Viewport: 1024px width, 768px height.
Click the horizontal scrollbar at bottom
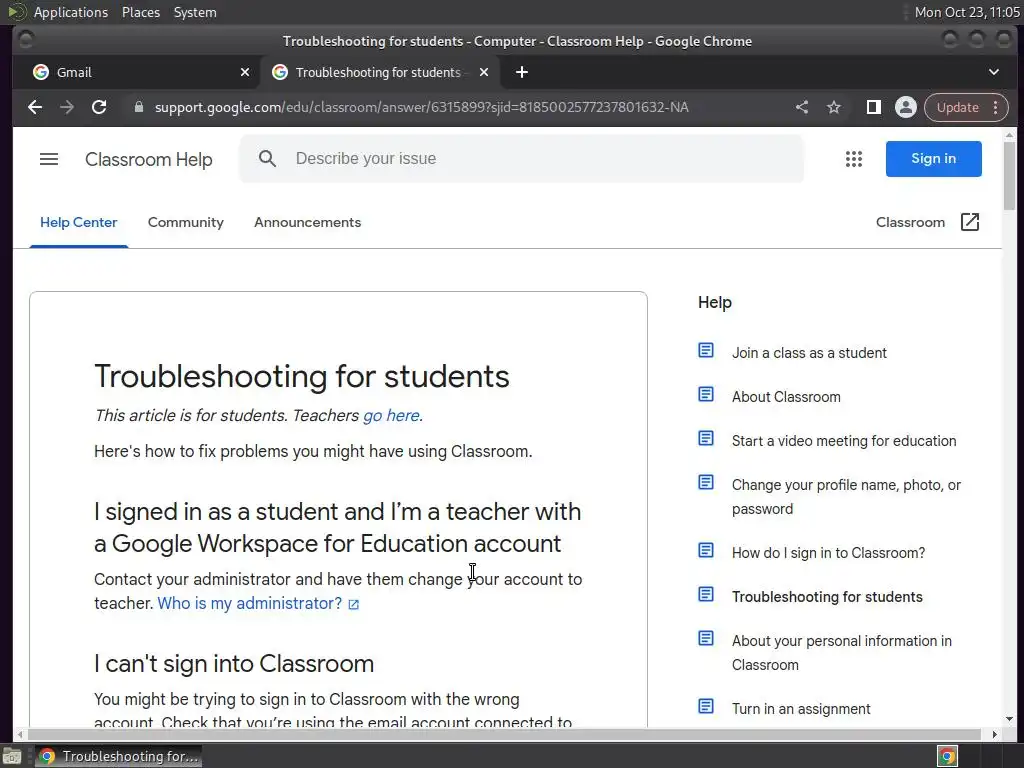503,734
